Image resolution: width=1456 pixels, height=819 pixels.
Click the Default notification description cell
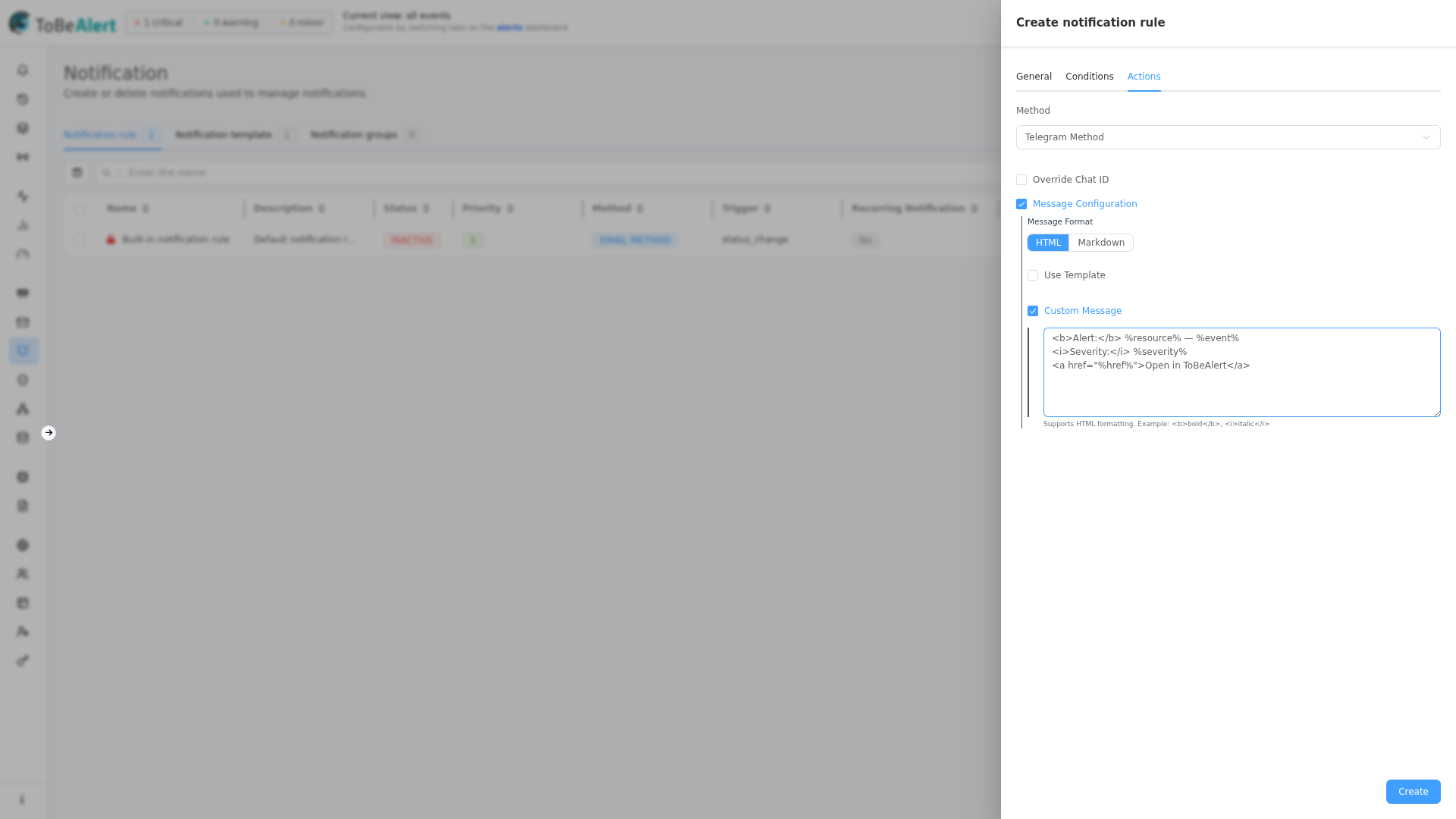point(305,240)
